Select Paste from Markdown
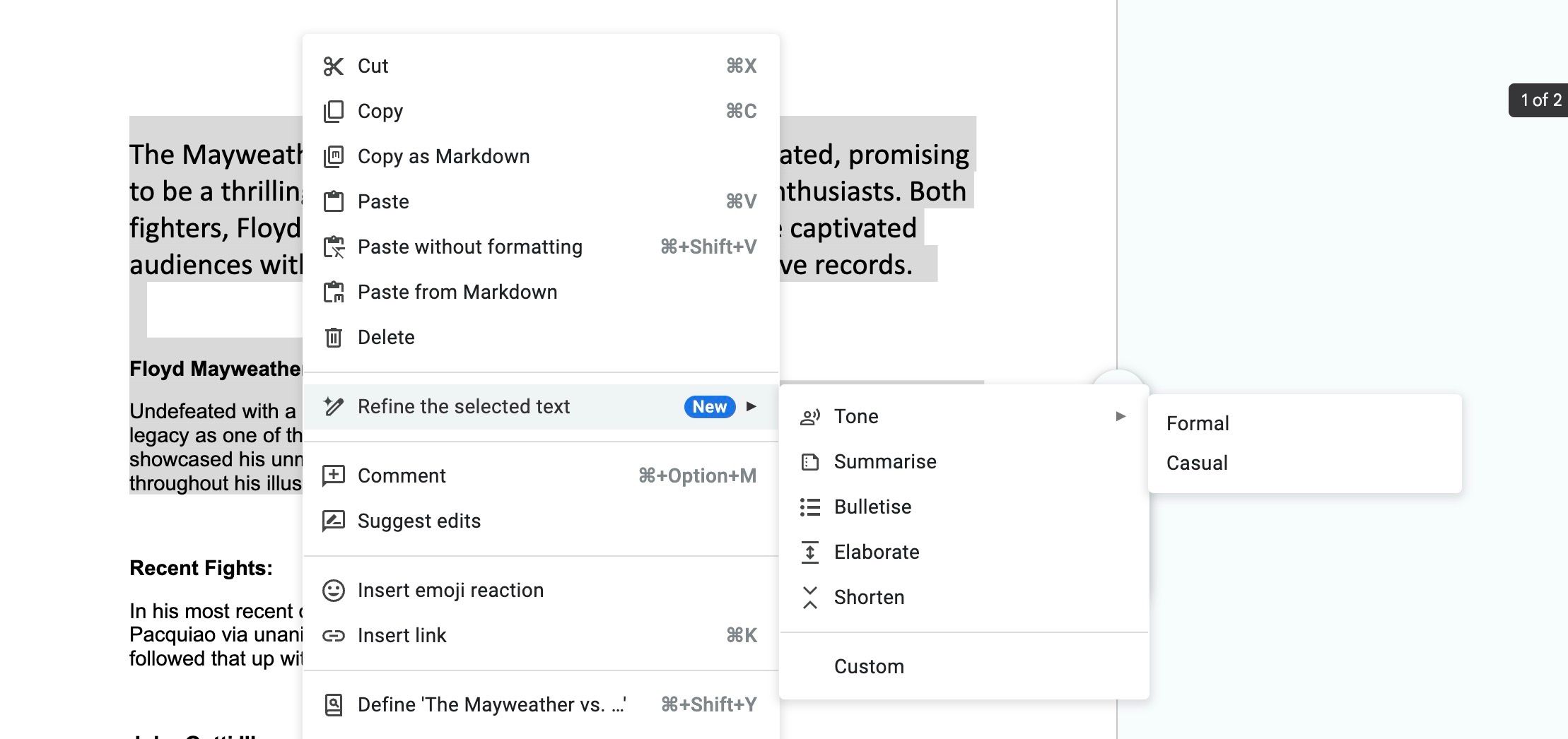This screenshot has width=1568, height=739. click(x=541, y=292)
